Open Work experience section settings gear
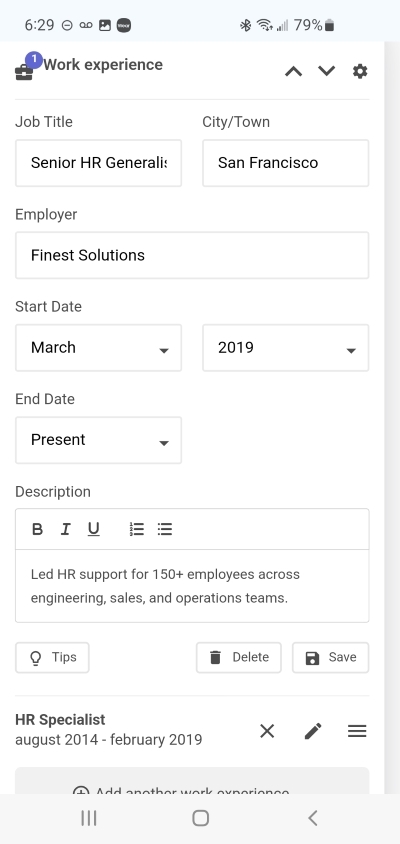Screen dimensions: 400x844 click(360, 71)
